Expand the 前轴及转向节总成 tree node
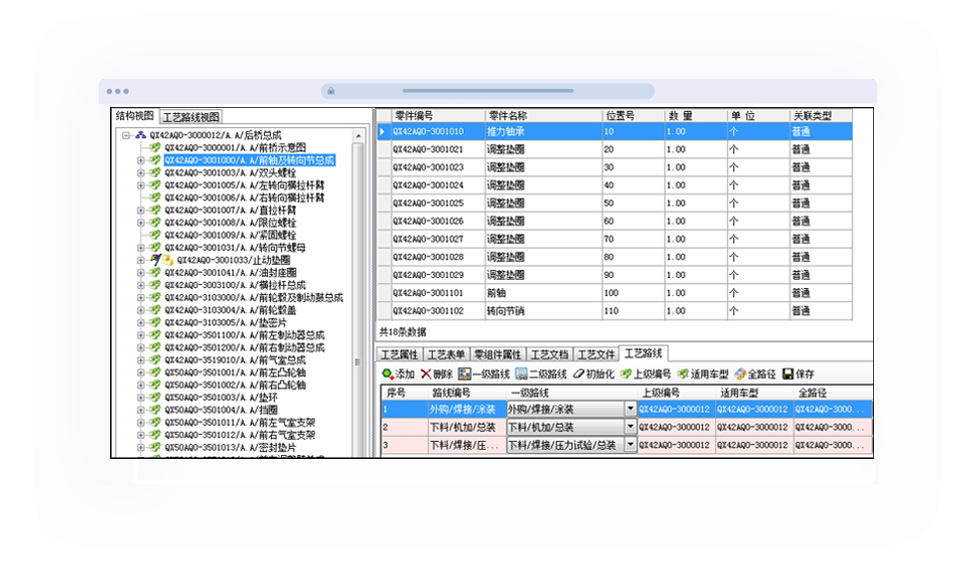 coord(141,160)
